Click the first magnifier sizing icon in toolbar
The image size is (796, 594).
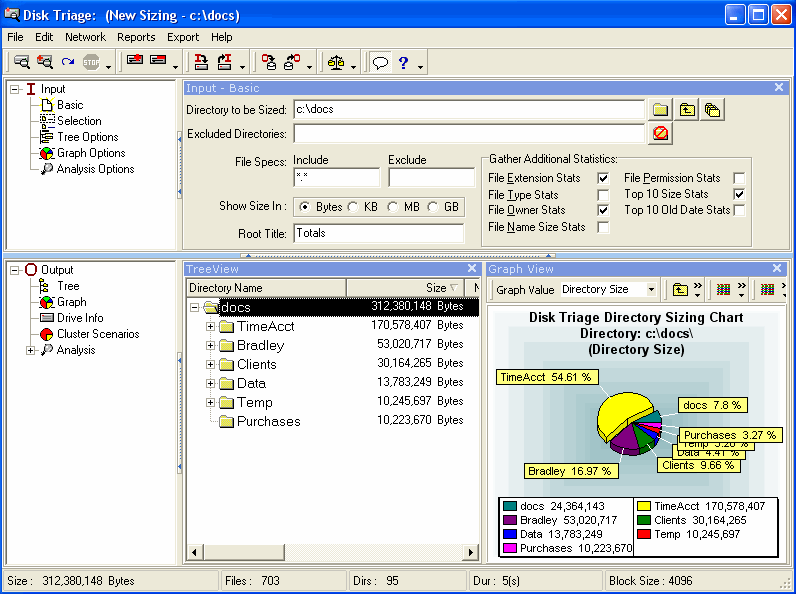21,62
